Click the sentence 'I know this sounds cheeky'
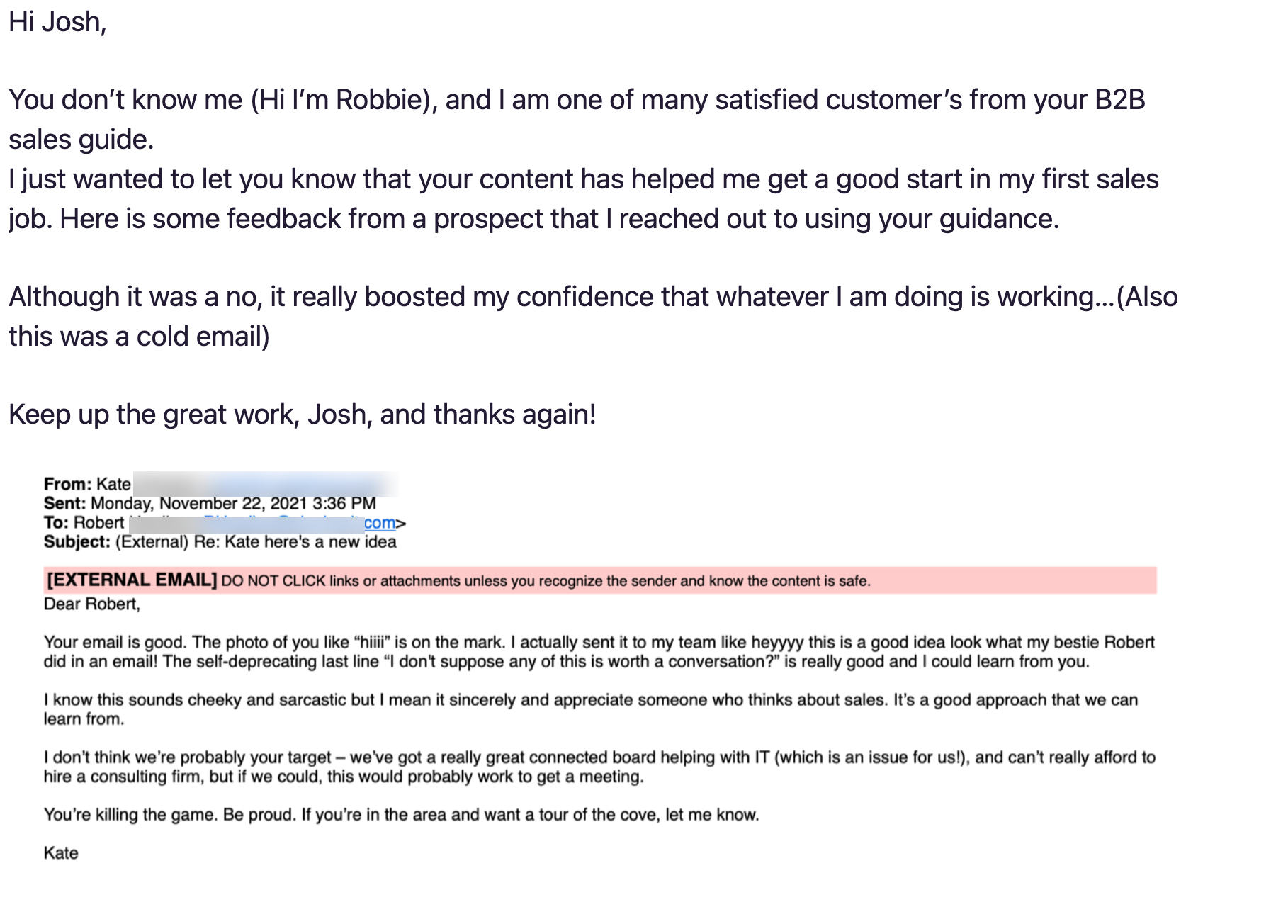The height and width of the screenshot is (924, 1288). (x=591, y=709)
